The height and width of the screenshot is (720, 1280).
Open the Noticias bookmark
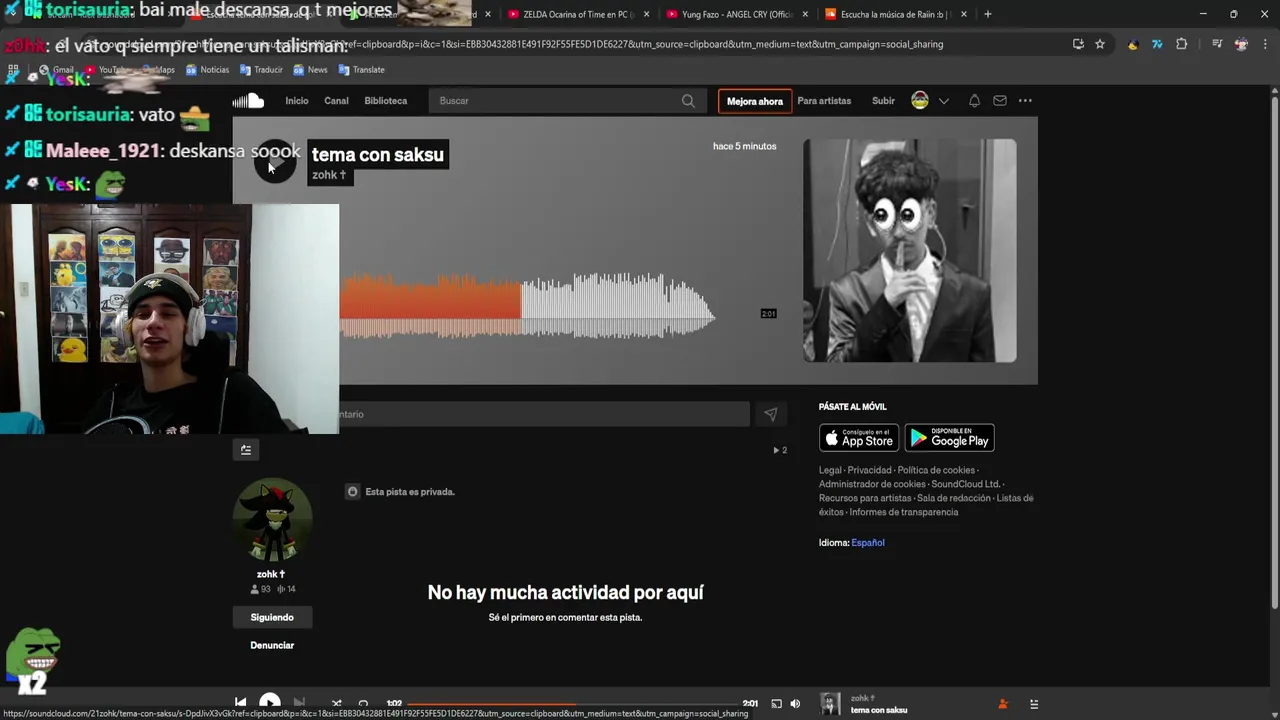pyautogui.click(x=207, y=70)
